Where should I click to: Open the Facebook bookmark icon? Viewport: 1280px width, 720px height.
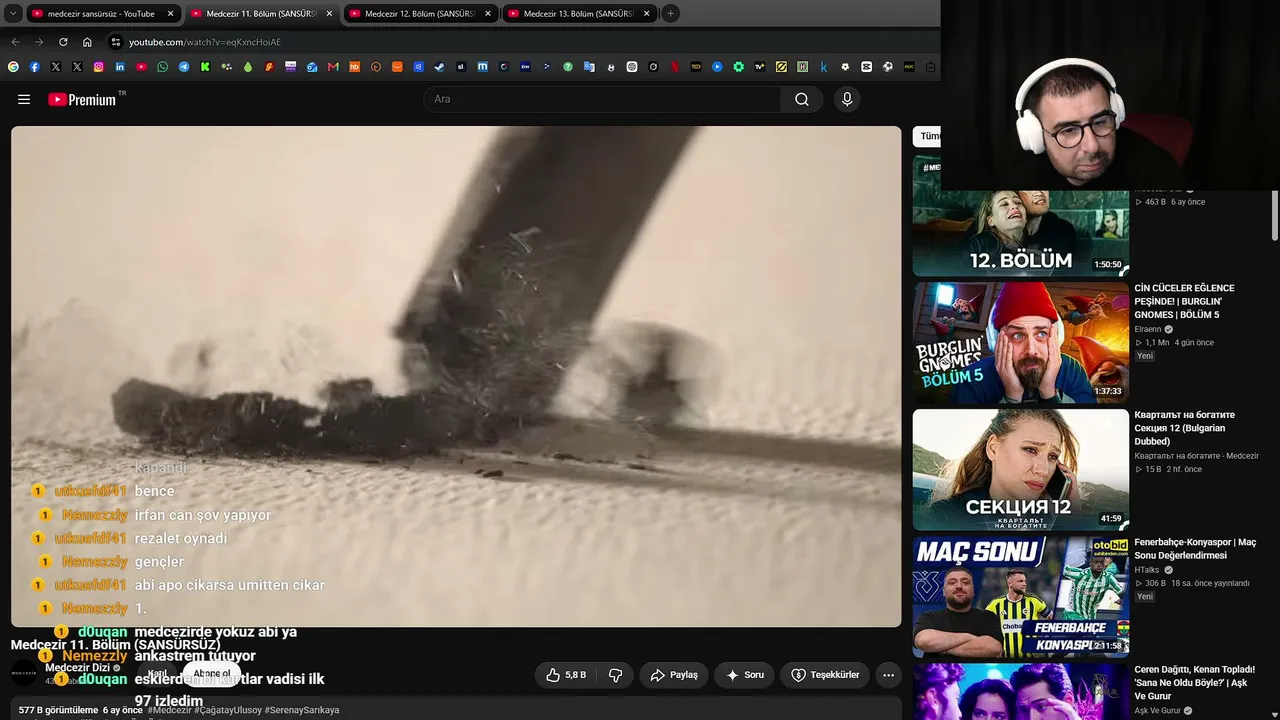click(x=34, y=67)
